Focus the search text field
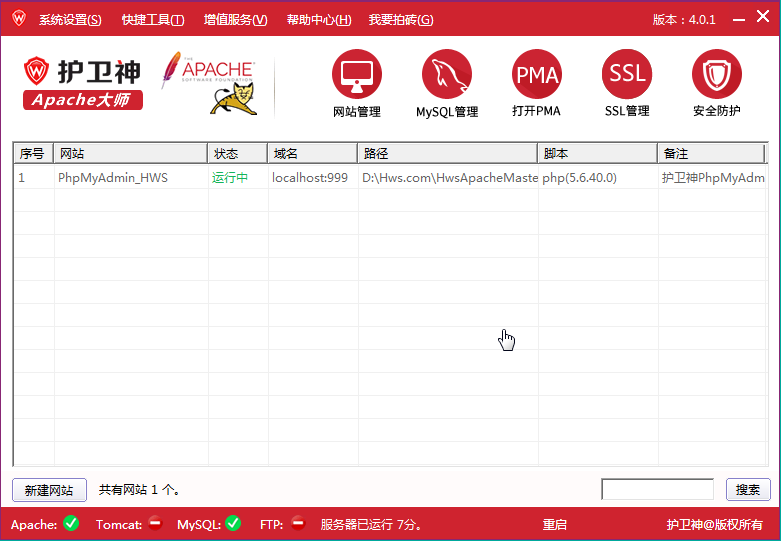 (657, 489)
